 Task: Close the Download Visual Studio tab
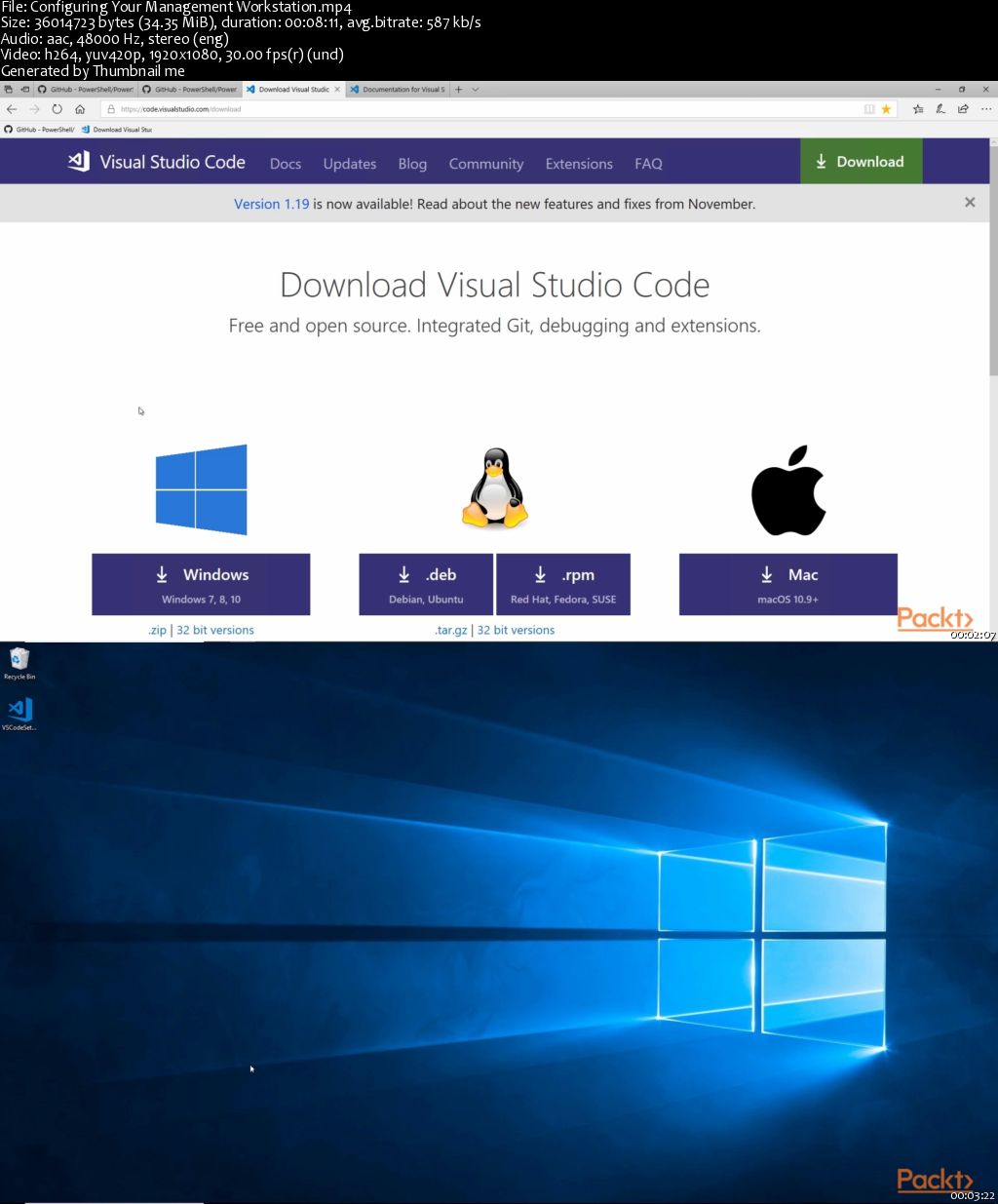point(338,89)
